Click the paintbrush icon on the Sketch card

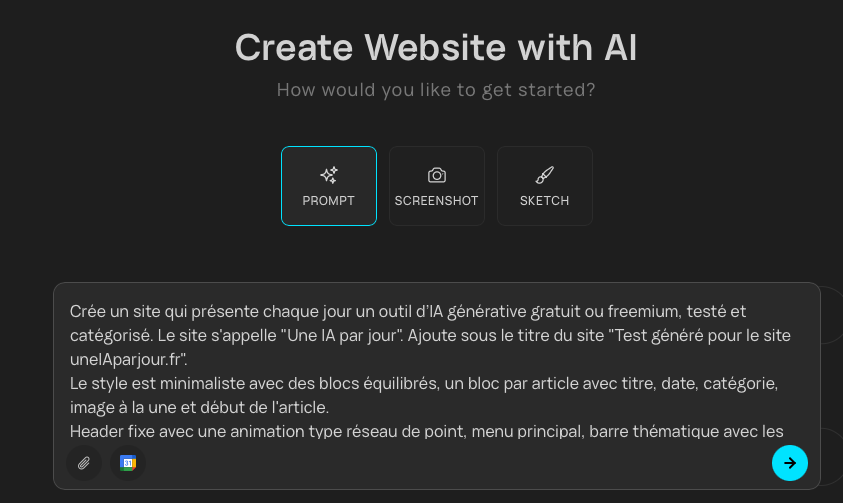(x=544, y=175)
